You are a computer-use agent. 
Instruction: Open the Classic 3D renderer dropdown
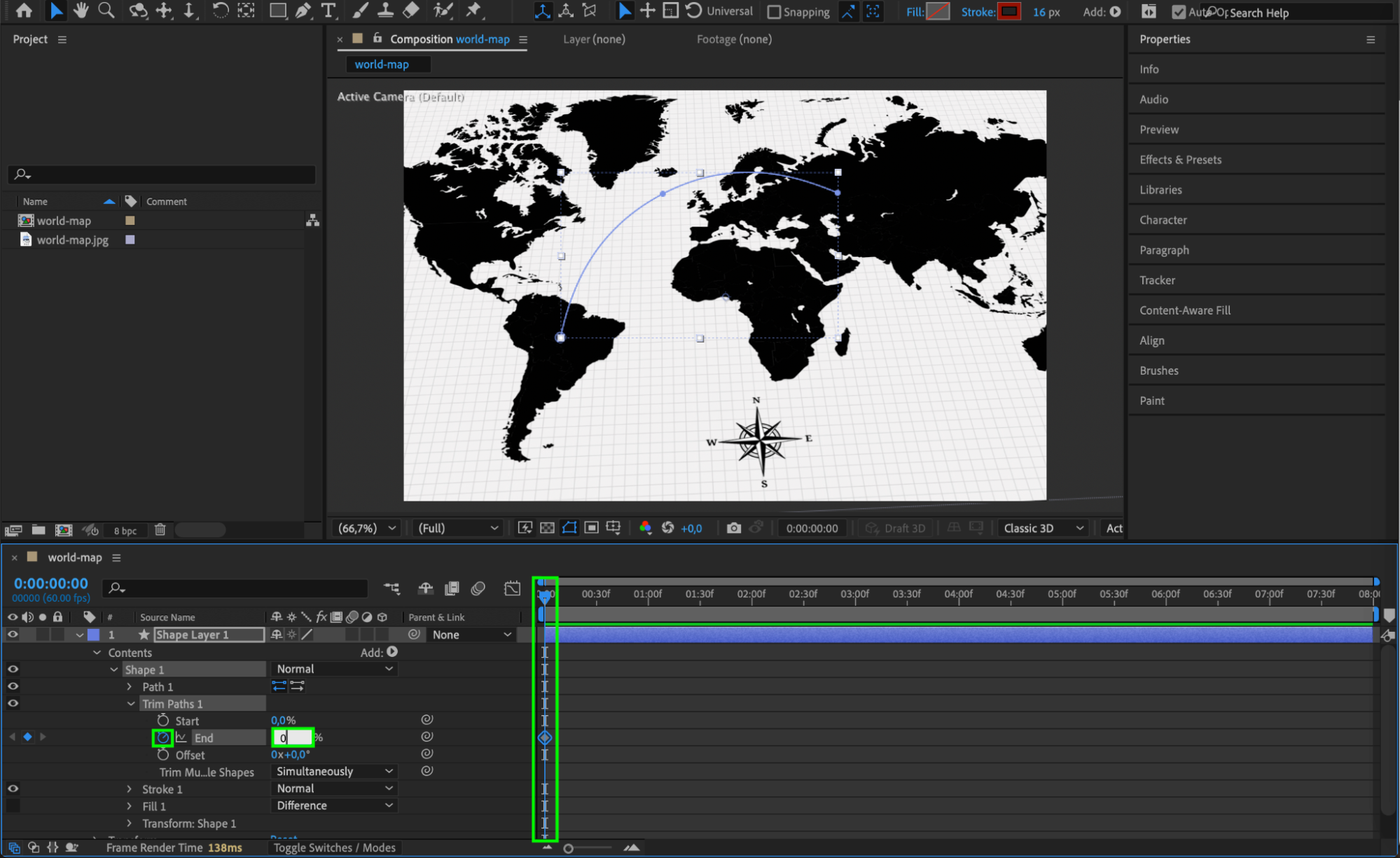click(1043, 528)
